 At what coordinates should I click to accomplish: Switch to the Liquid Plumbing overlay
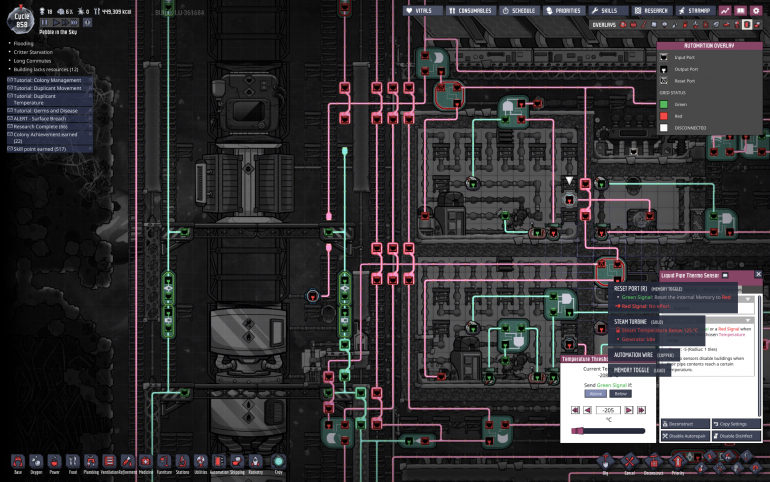coord(675,25)
